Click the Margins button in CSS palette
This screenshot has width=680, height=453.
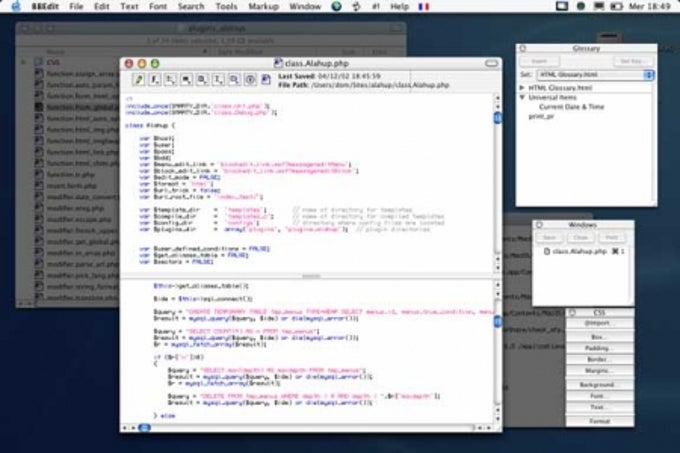[598, 371]
